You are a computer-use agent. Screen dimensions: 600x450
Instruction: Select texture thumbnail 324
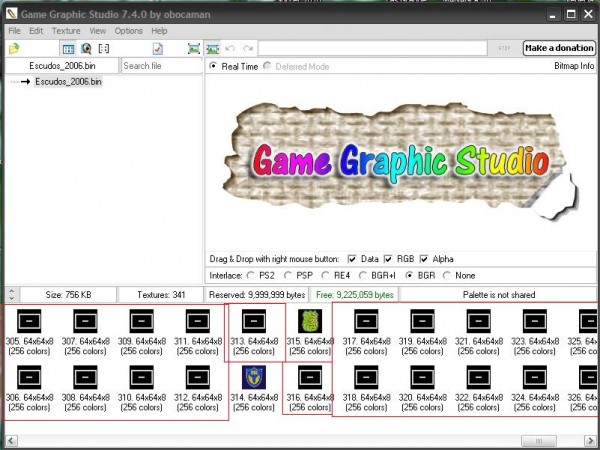pyautogui.click(x=535, y=377)
